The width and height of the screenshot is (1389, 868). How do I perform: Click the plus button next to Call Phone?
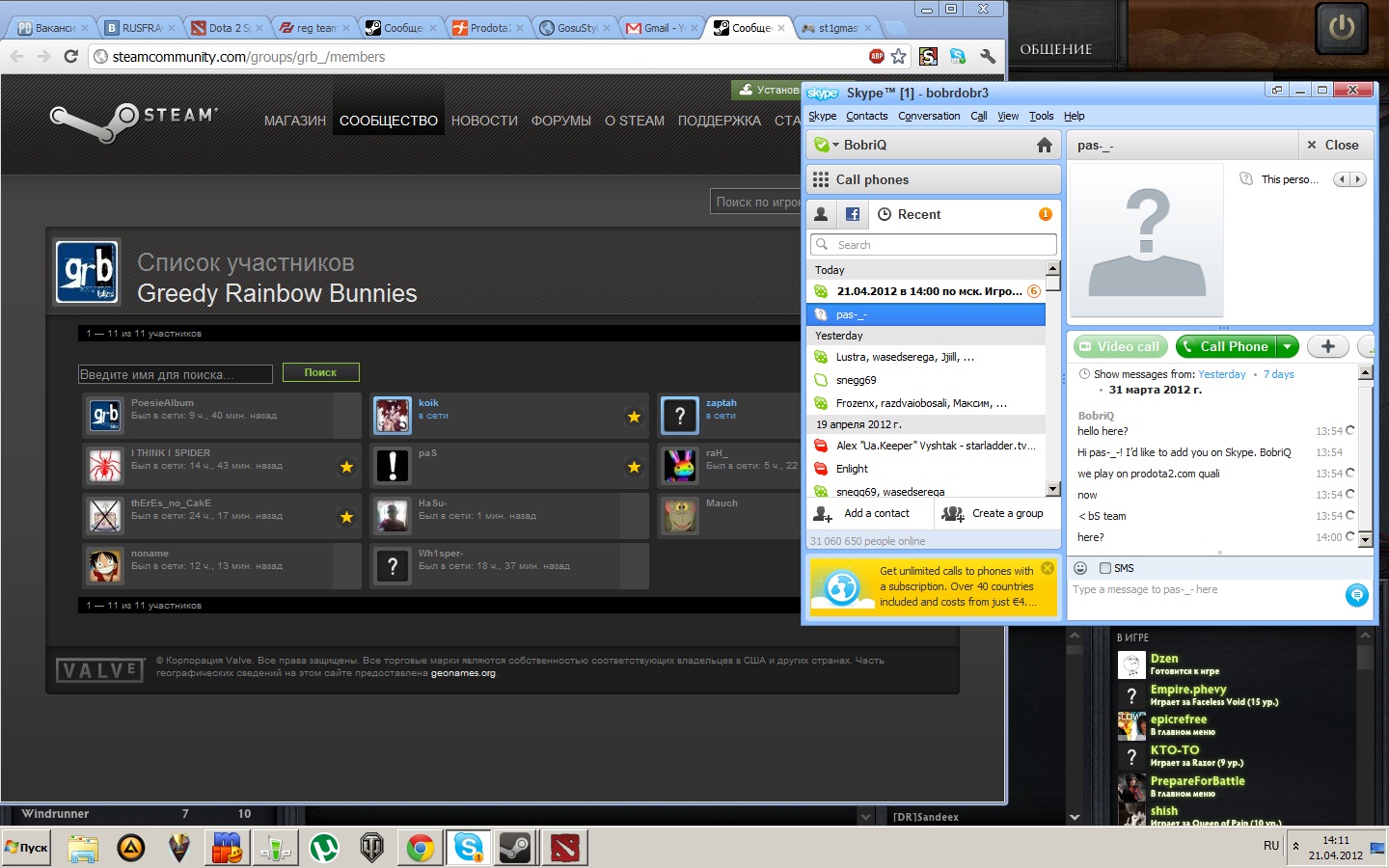pos(1328,346)
